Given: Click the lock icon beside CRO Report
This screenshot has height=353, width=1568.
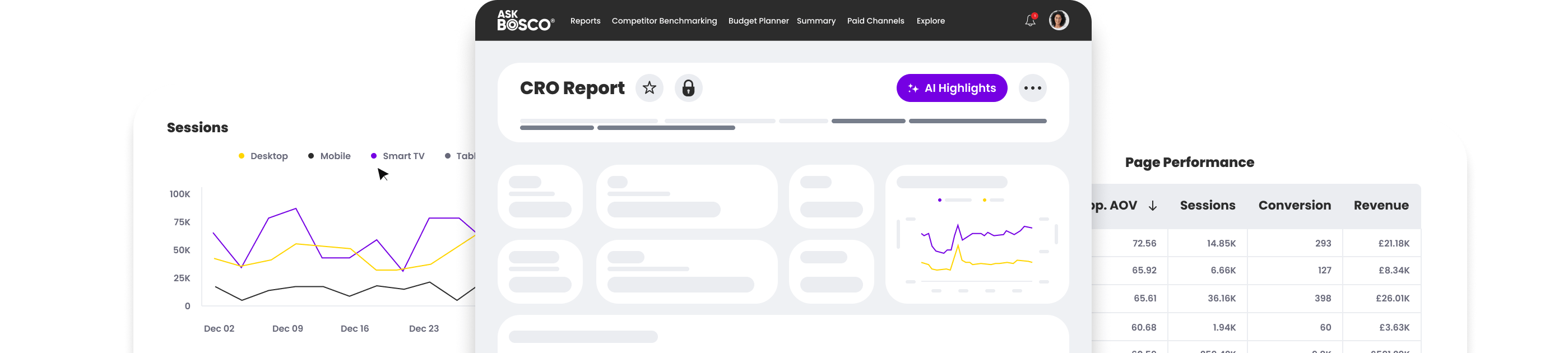Looking at the screenshot, I should (688, 89).
